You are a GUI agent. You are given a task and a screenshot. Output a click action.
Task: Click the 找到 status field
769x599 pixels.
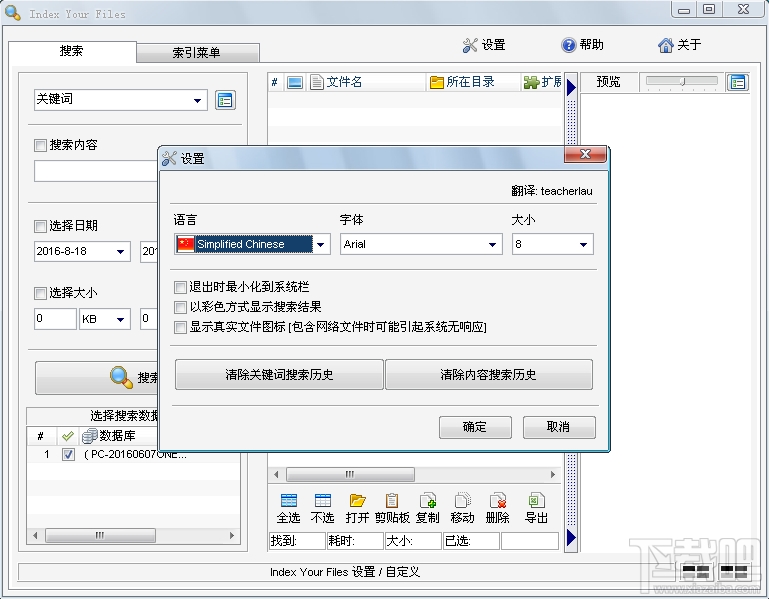pos(297,541)
